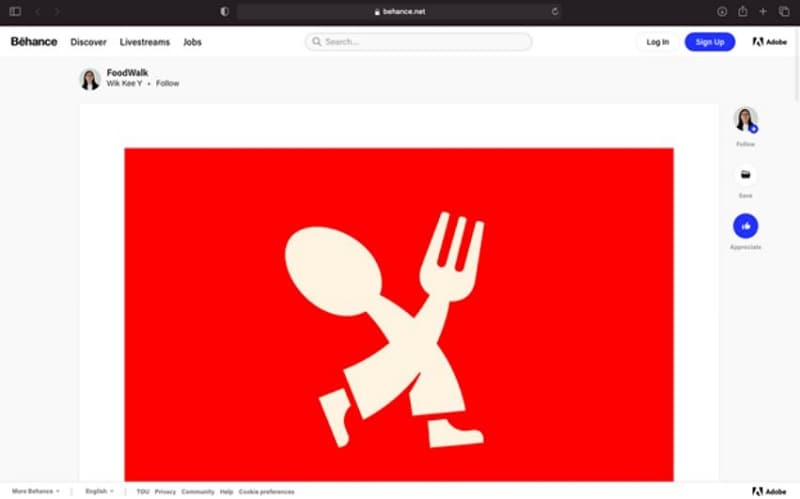Screen dimensions: 800x499
Task: Expand the More Behance footer dropdown
Action: point(36,491)
